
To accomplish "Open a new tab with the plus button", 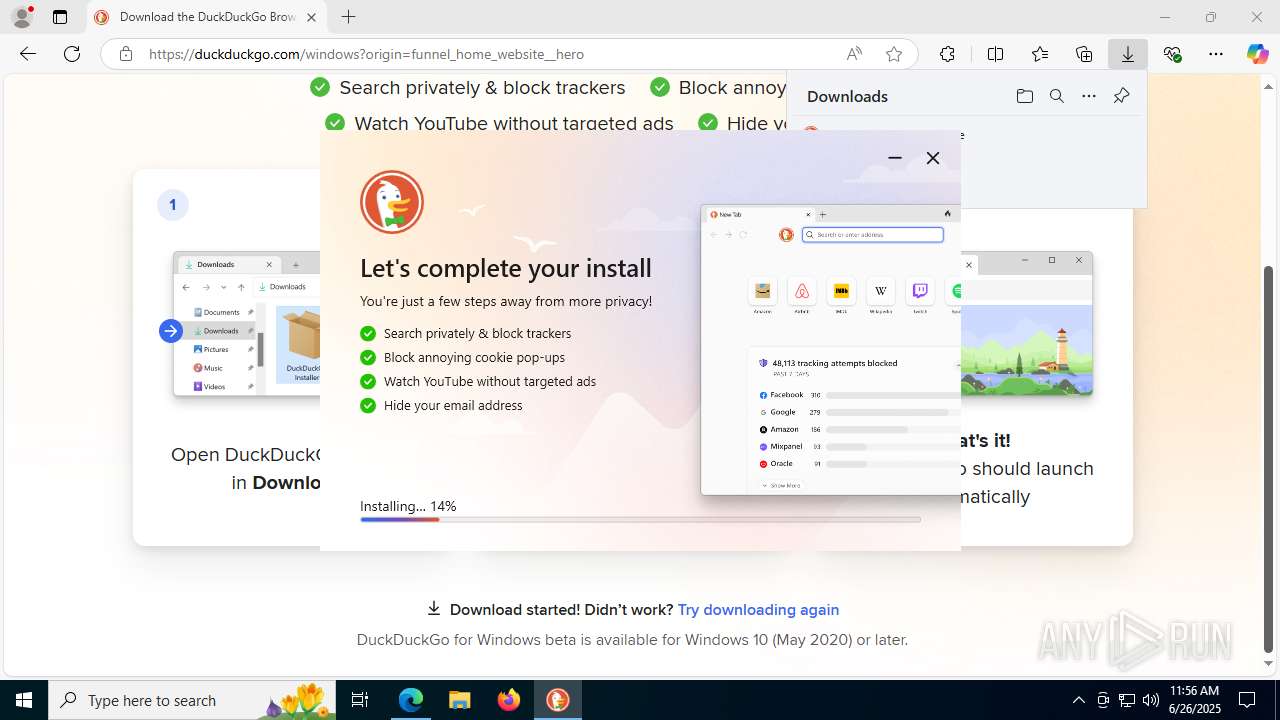I will coord(348,17).
